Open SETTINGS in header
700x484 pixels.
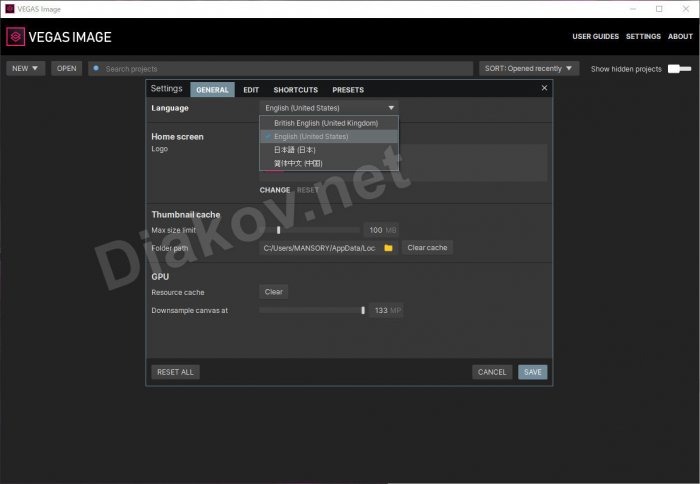tap(643, 37)
